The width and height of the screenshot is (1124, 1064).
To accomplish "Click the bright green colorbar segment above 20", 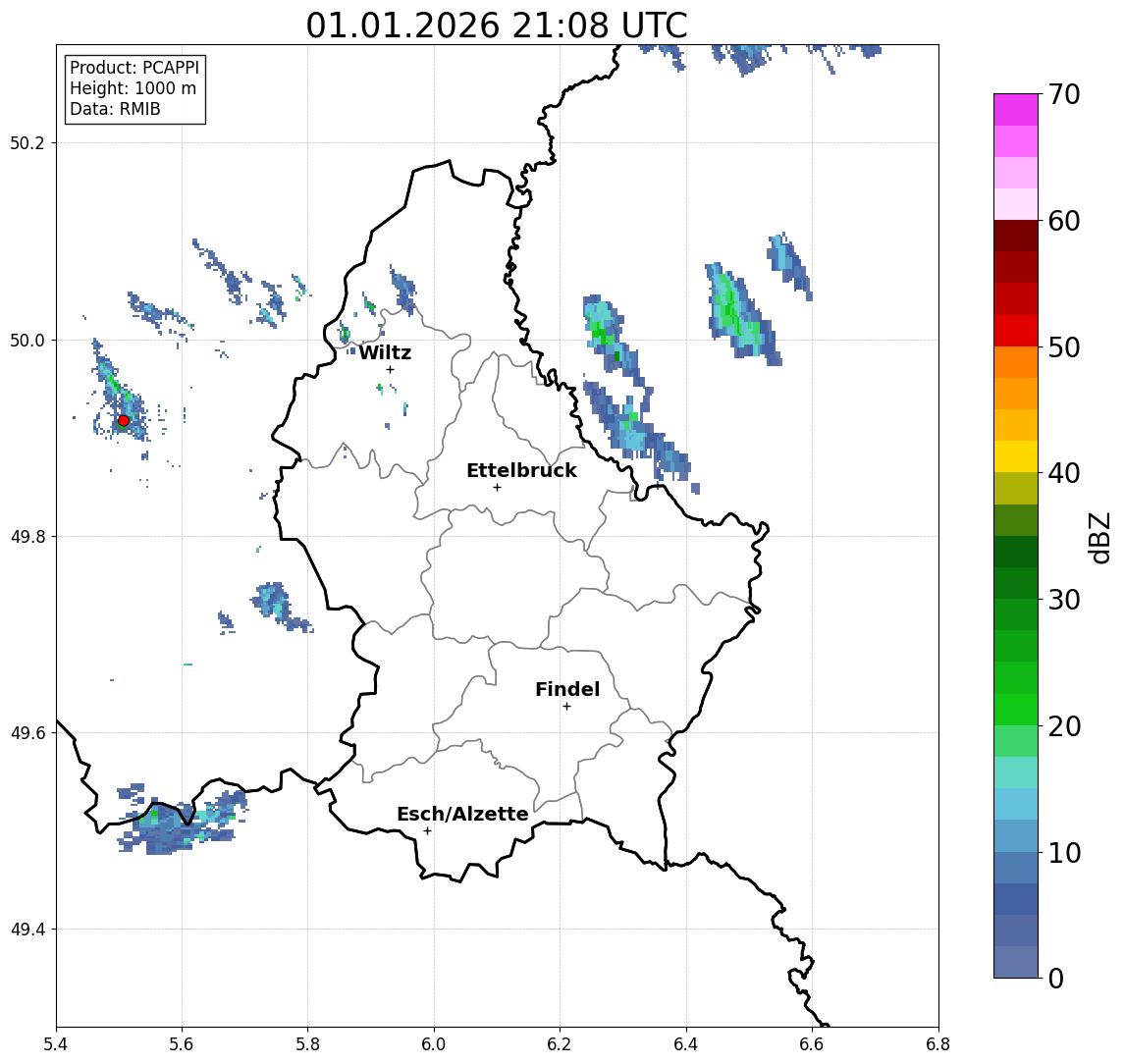I will [x=1016, y=709].
